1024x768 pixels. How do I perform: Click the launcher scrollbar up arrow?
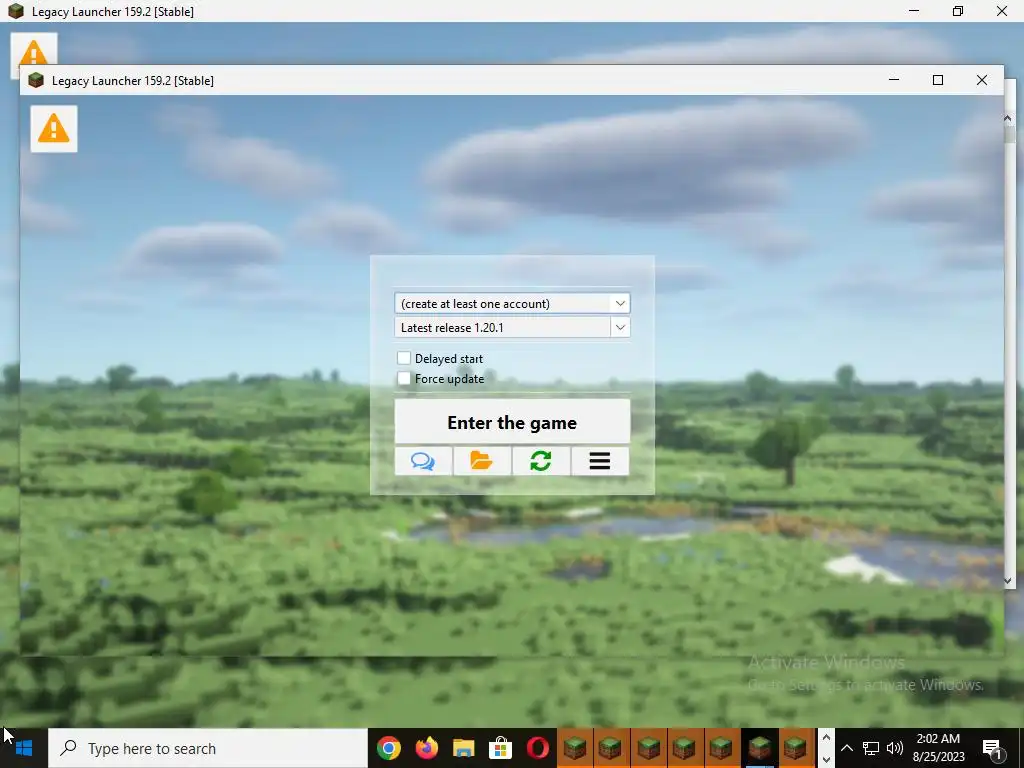(1008, 118)
